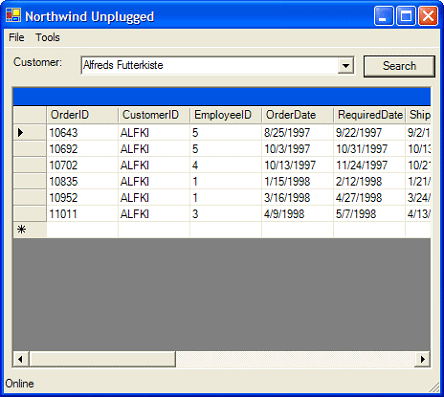Click the new row asterisk header
This screenshot has height=397, width=444.
[x=30, y=230]
